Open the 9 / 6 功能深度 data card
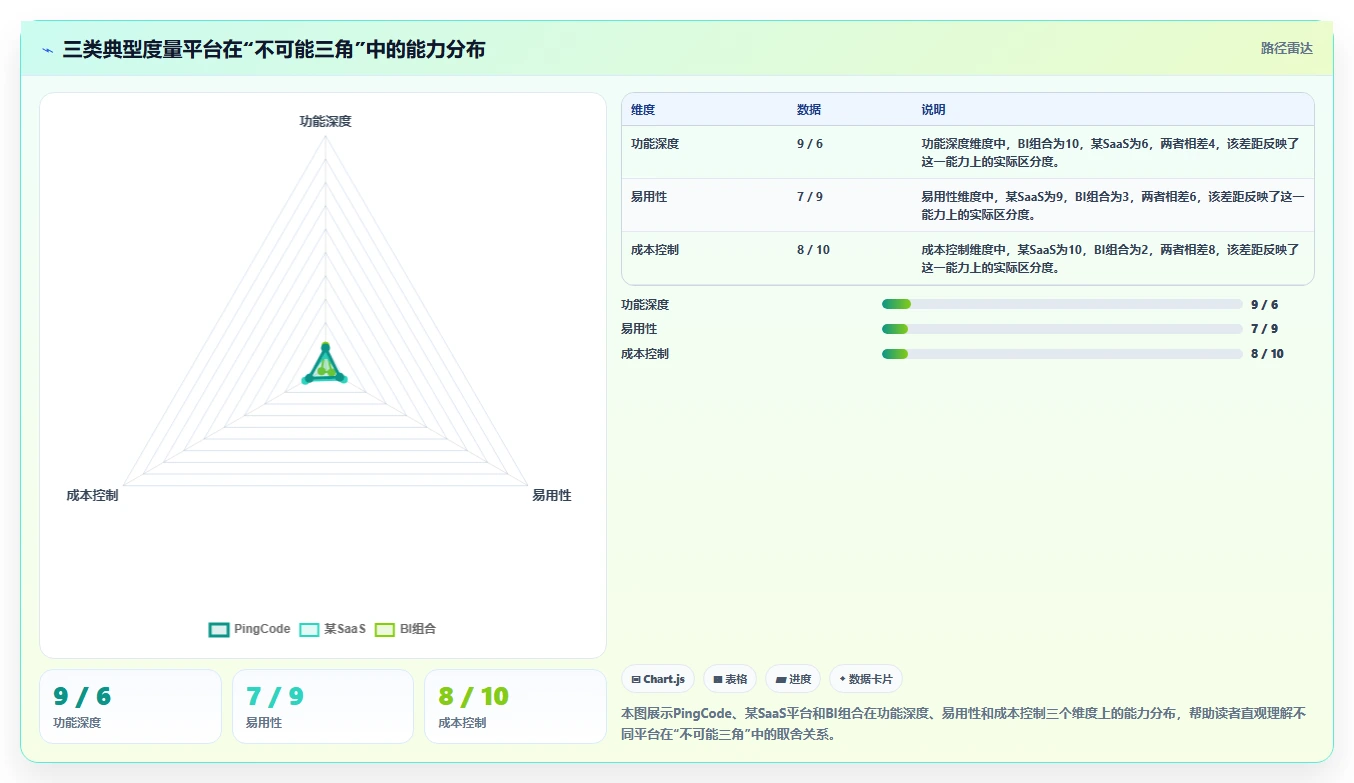1354x783 pixels. 130,706
